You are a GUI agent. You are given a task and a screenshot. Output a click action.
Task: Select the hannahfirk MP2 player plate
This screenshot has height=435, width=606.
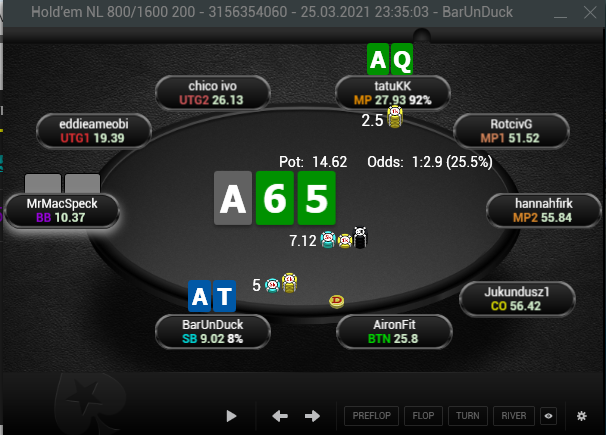click(x=543, y=211)
